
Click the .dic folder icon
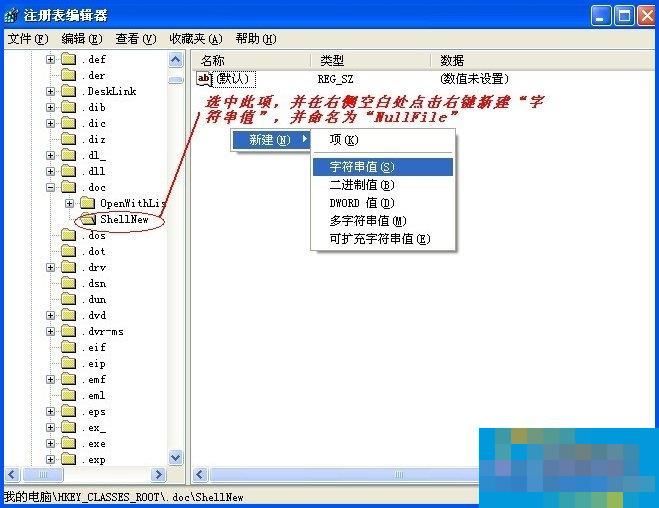tap(69, 123)
